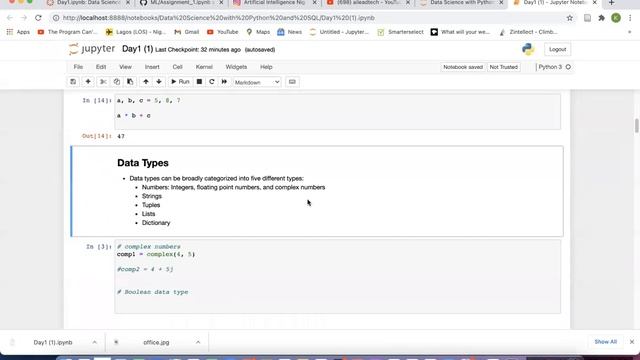Image resolution: width=640 pixels, height=360 pixels.
Task: Open the Chrome profile avatar
Action: pyautogui.click(x=616, y=18)
